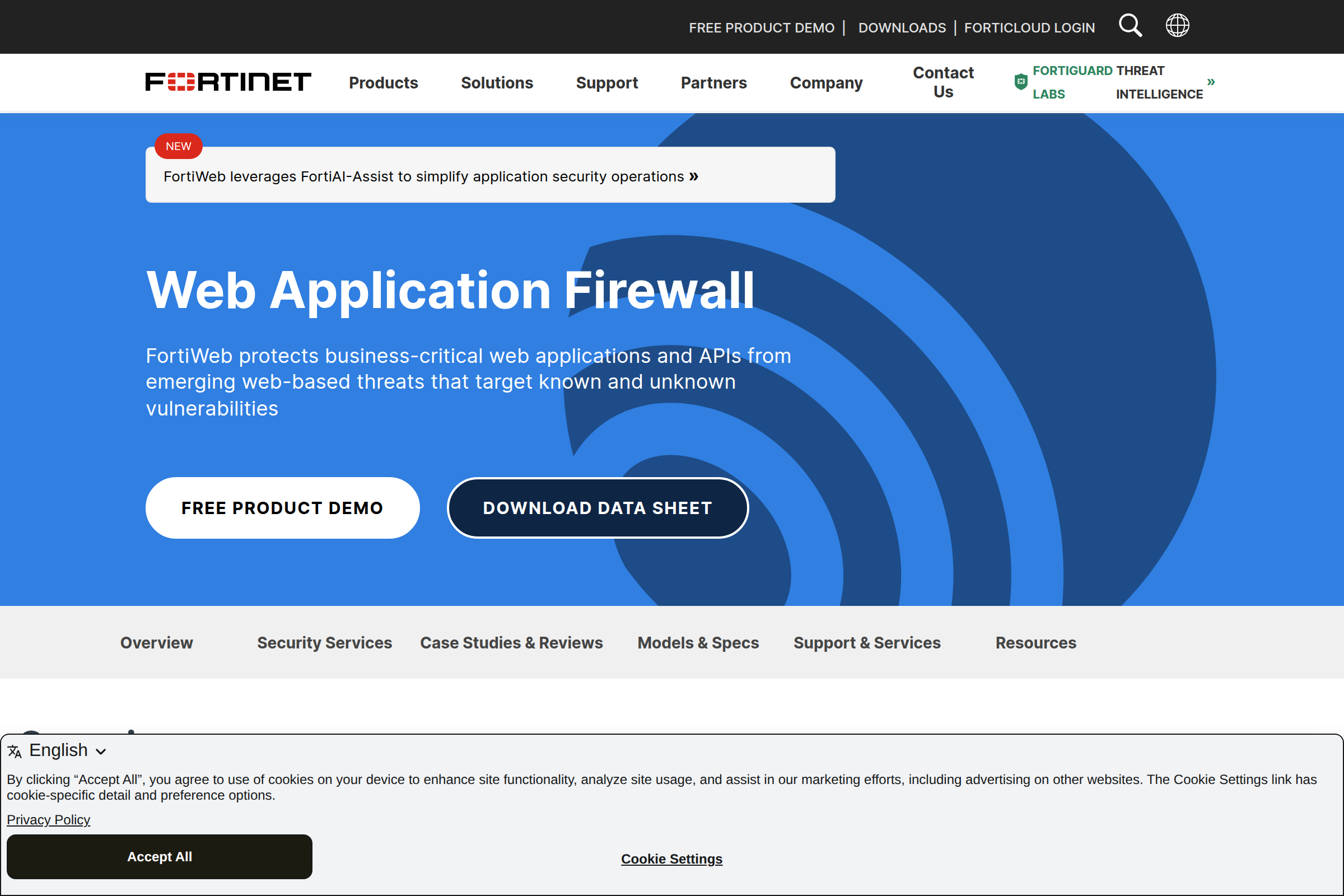Open the Support & Services tab
The image size is (1344, 896).
click(x=867, y=643)
